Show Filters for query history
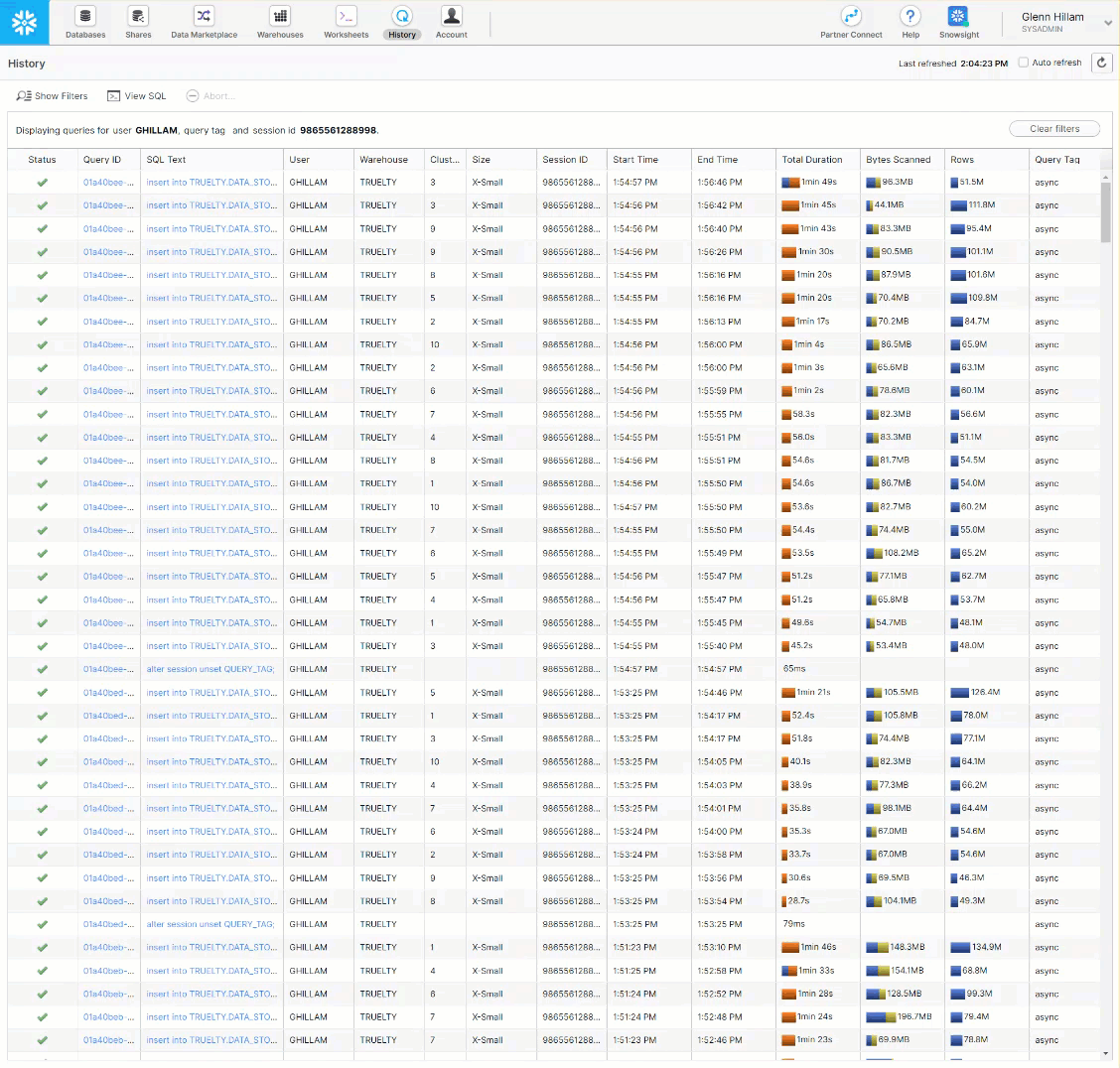 53,96
